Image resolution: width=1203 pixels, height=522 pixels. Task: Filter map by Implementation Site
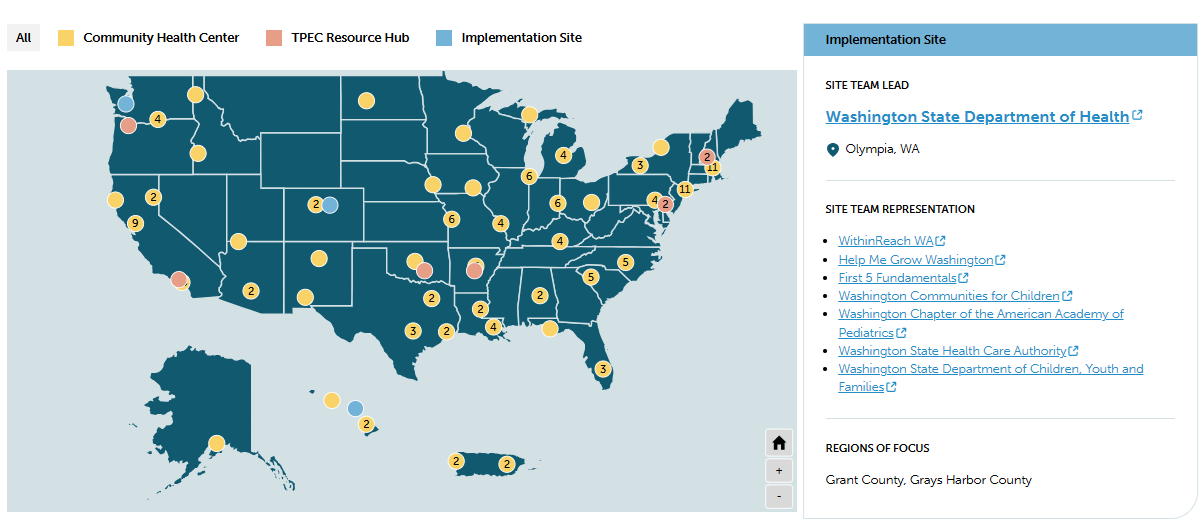(508, 38)
